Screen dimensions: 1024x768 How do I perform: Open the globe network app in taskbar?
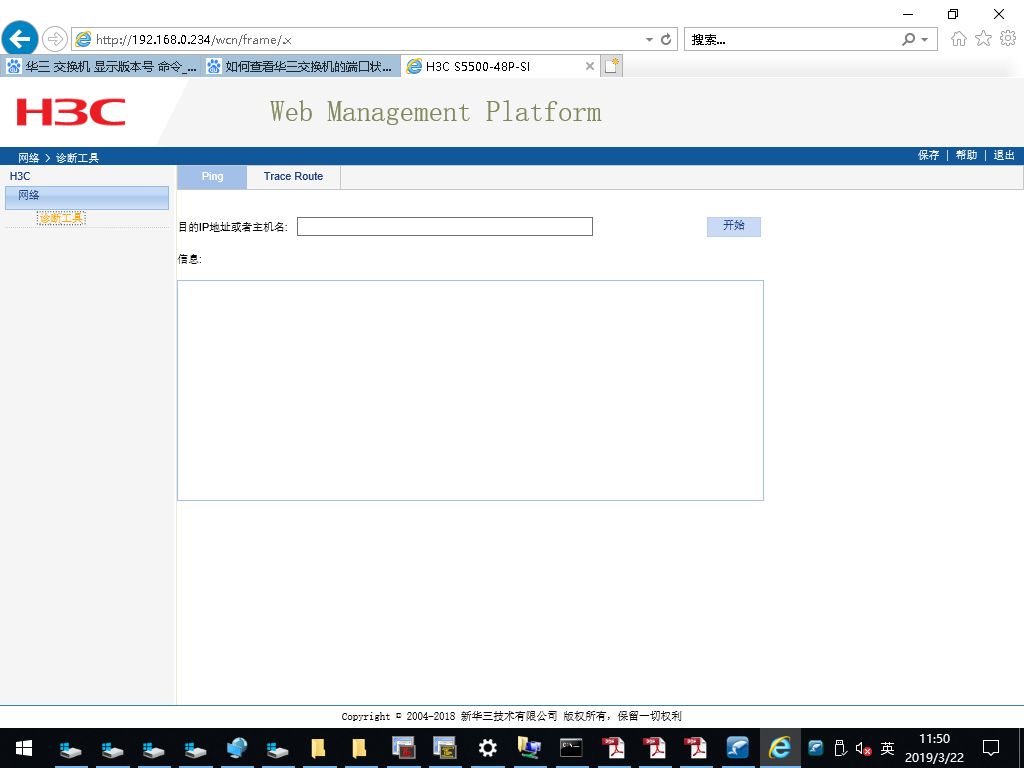237,748
